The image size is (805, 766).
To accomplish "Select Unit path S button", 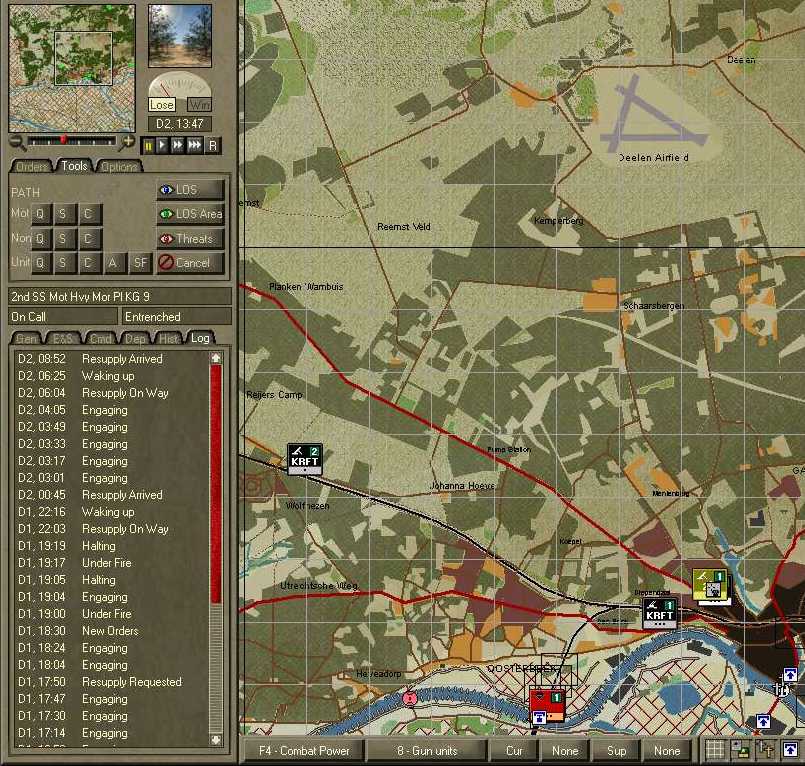I will click(63, 263).
